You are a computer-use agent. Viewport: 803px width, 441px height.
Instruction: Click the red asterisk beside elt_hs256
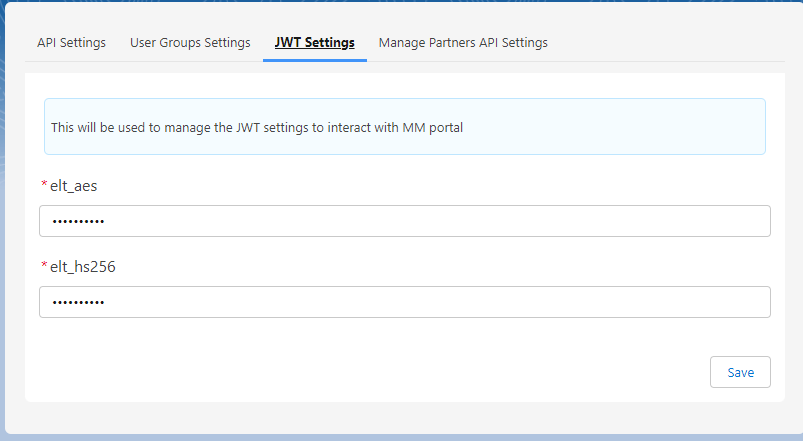(44, 264)
